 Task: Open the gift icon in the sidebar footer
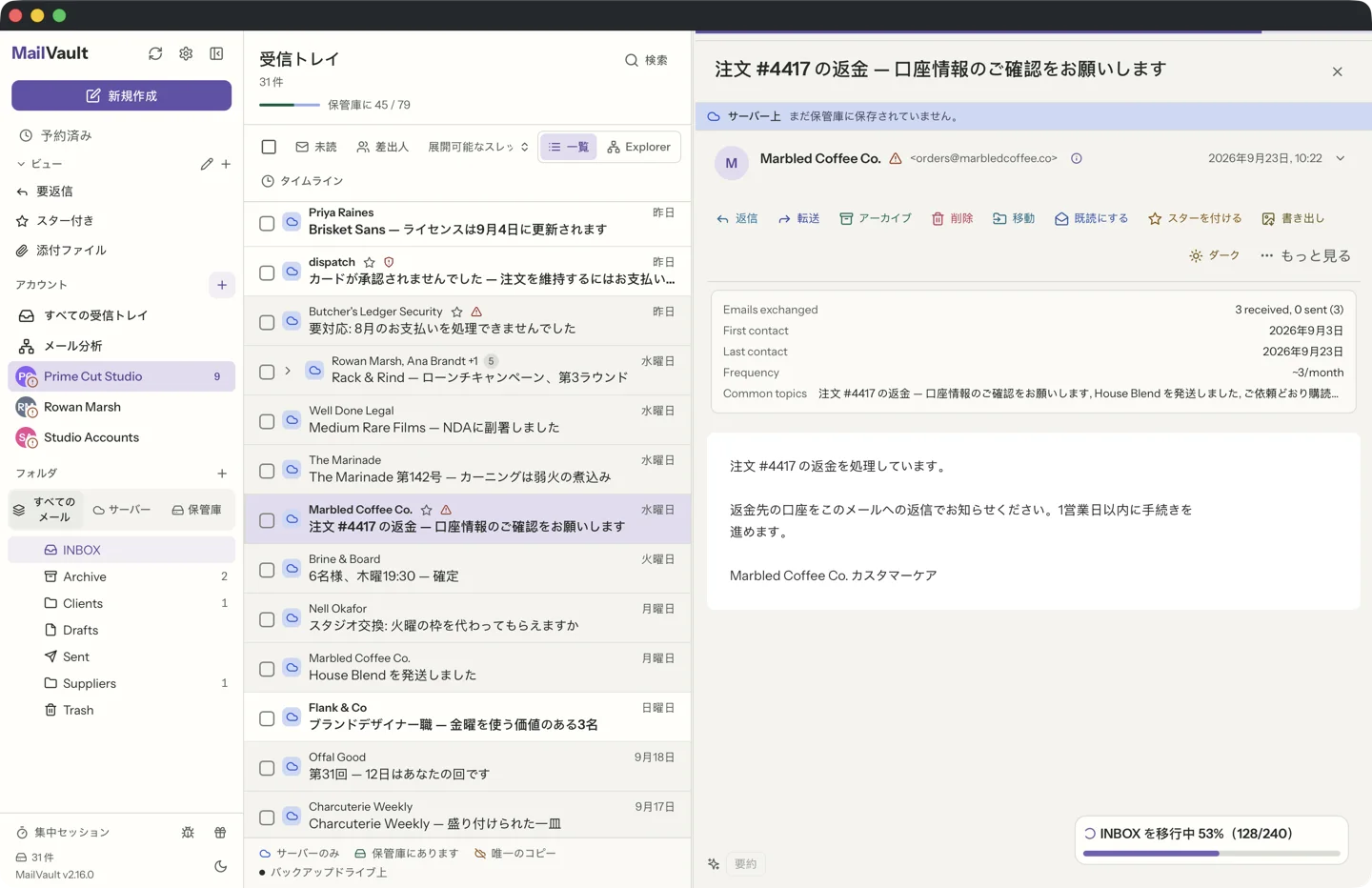tap(220, 833)
